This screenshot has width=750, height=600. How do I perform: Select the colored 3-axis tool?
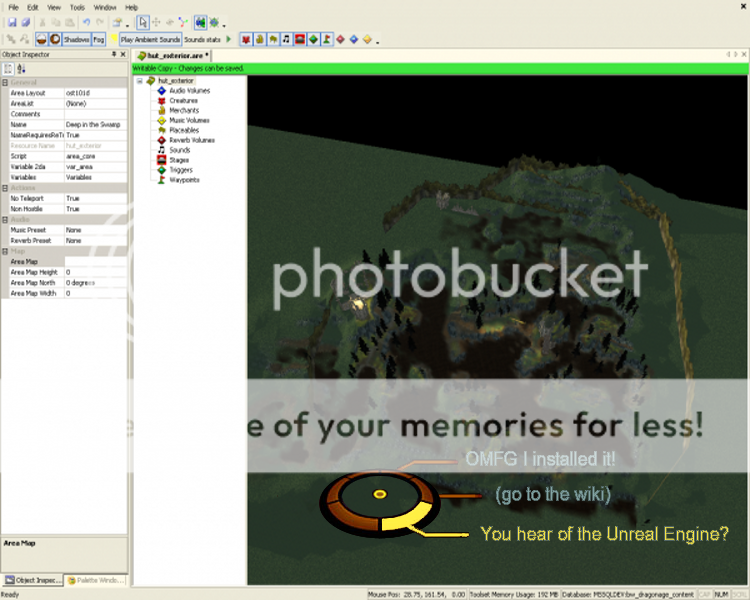[x=183, y=22]
